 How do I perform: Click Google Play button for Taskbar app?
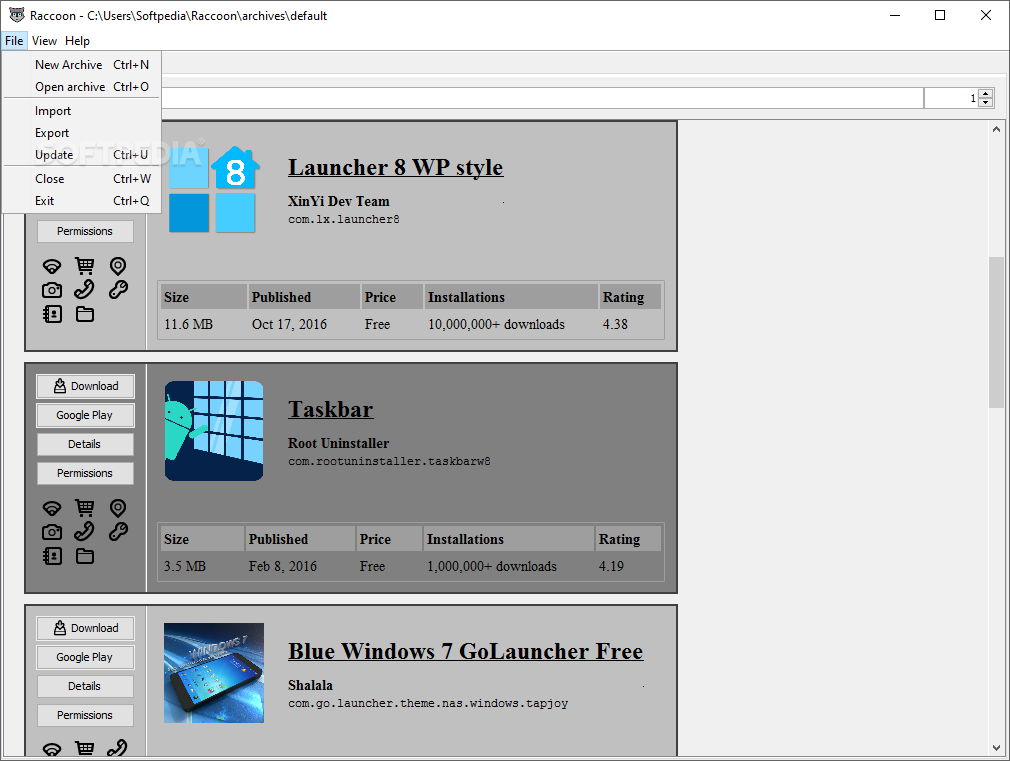click(x=85, y=415)
